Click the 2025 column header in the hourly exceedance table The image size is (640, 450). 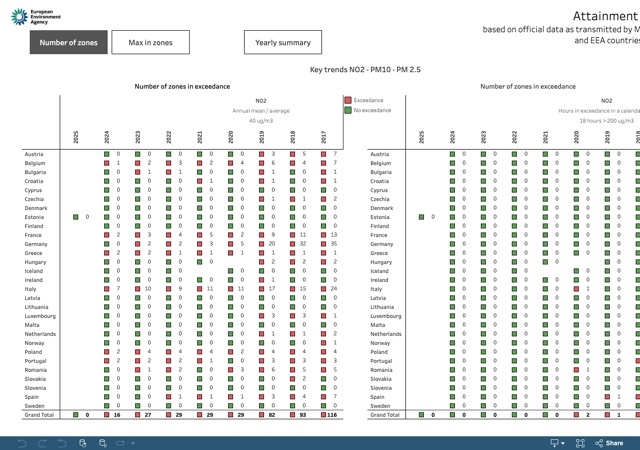[421, 137]
